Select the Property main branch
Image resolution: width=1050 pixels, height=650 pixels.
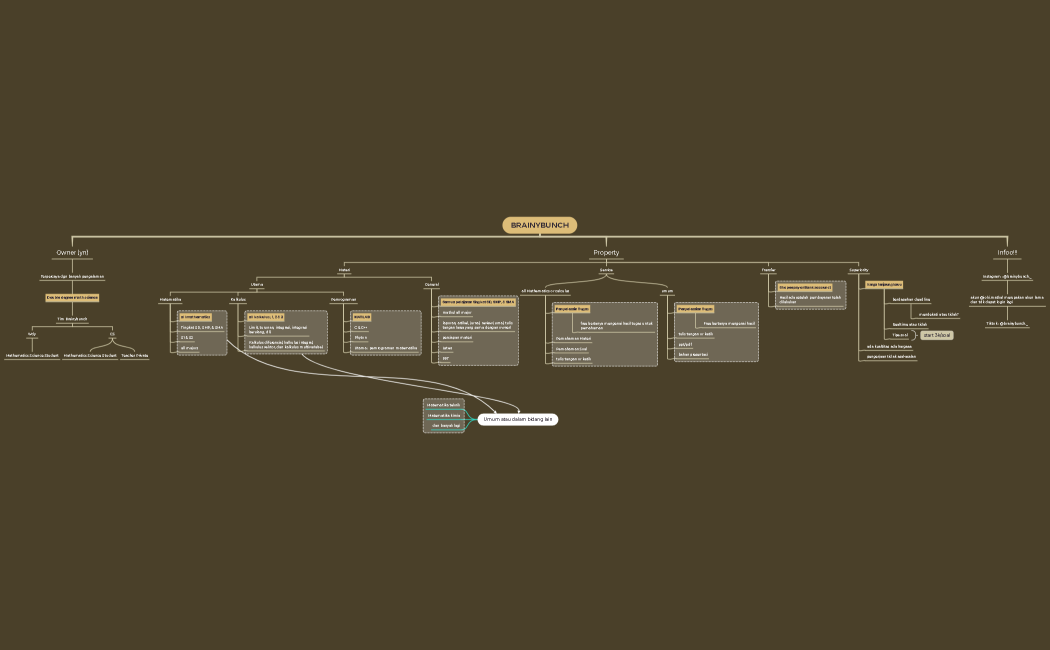coord(606,253)
